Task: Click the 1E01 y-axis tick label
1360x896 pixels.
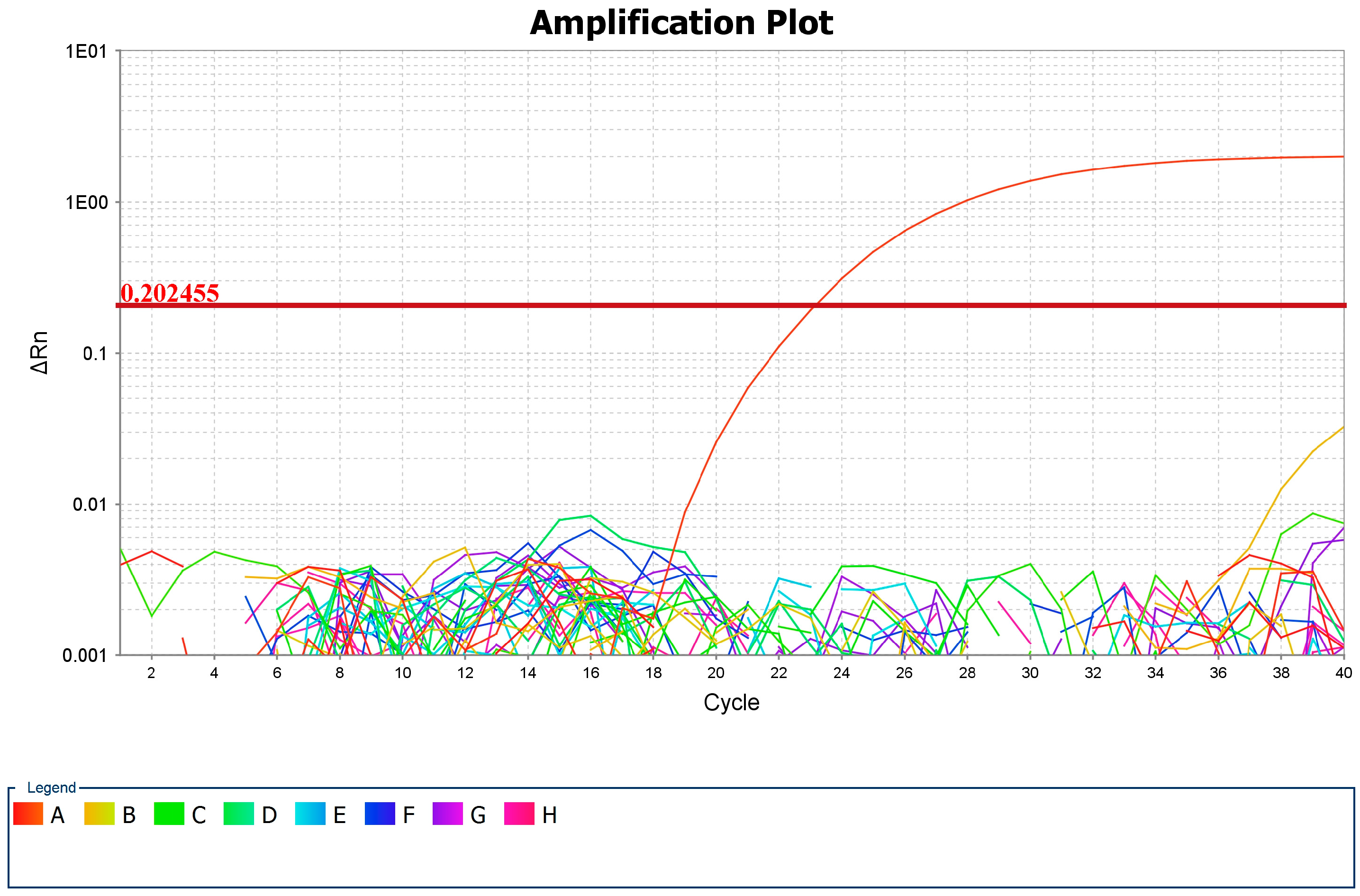Action: click(x=86, y=52)
